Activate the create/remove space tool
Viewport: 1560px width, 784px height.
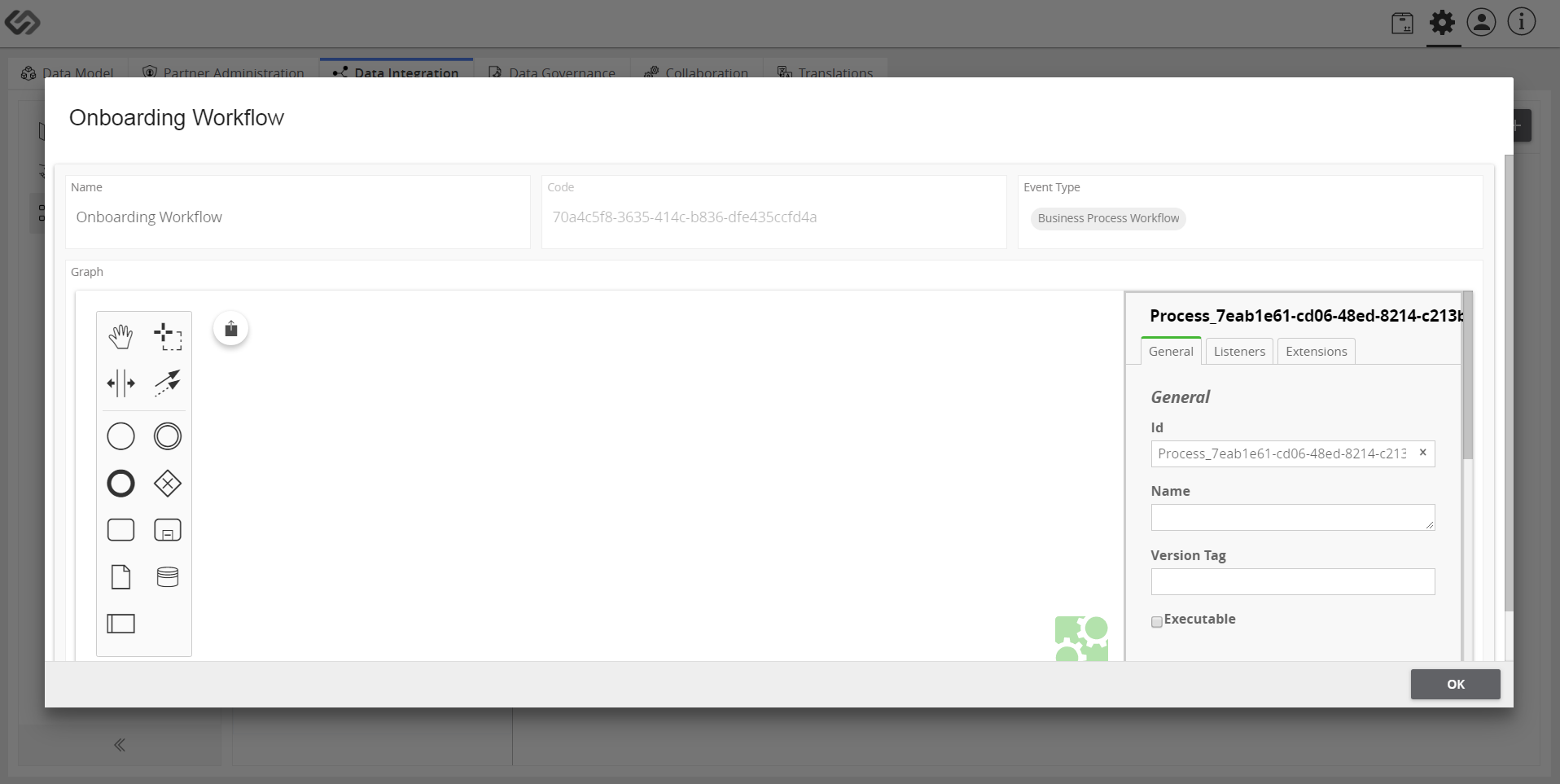pos(121,383)
